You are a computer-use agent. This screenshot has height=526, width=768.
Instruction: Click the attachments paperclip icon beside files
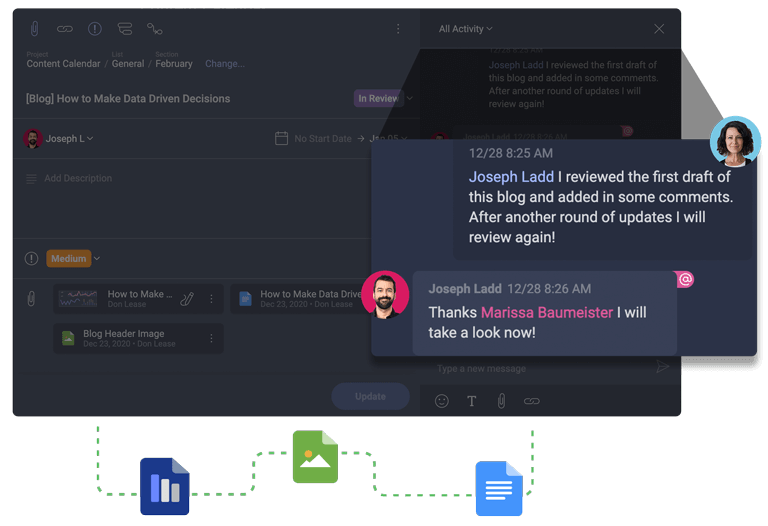coord(31,298)
